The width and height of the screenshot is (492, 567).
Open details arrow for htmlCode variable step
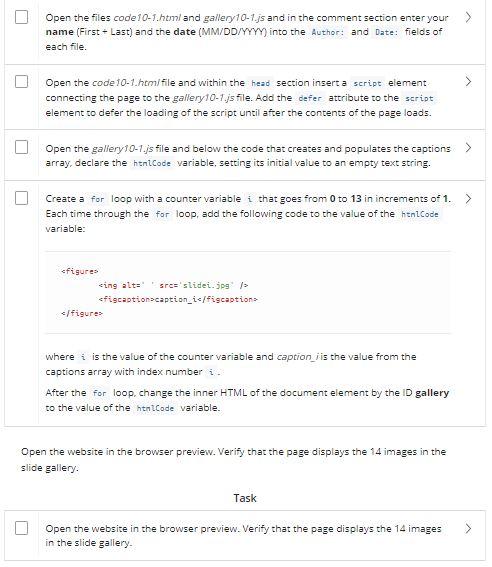tap(468, 148)
